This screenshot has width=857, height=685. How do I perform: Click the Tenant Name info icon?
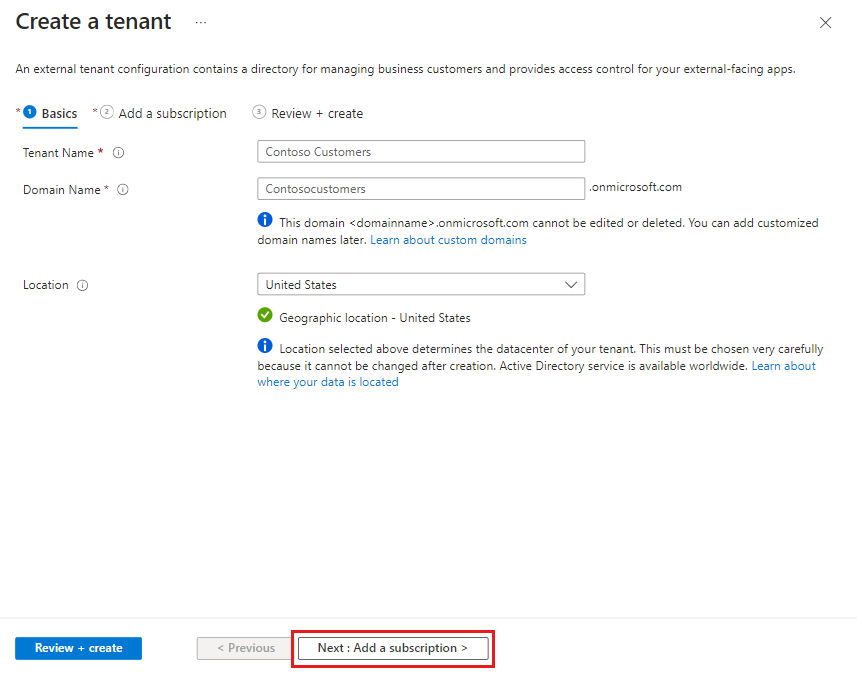click(118, 153)
